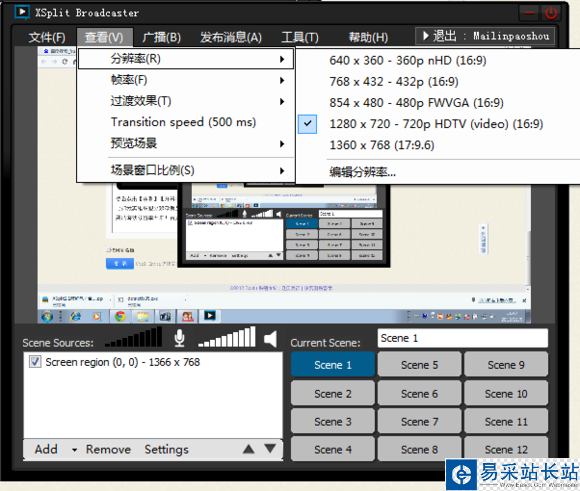Viewport: 580px width, 491px height.
Task: Toggle Screen region source checkbox
Action: (35, 361)
